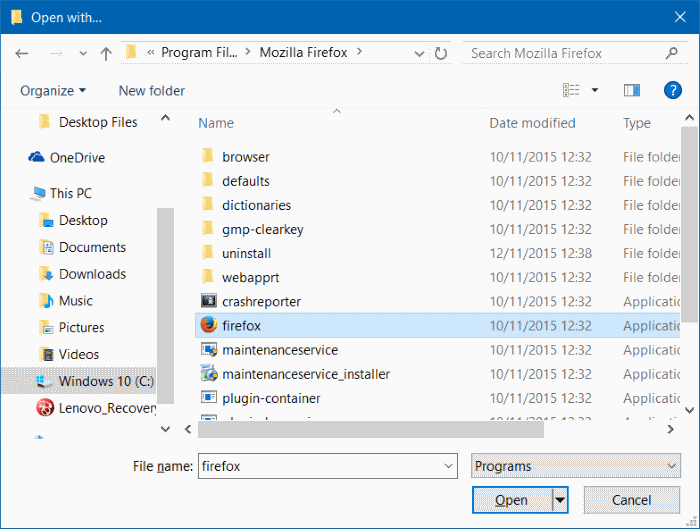Change view using the view icon

pos(571,90)
